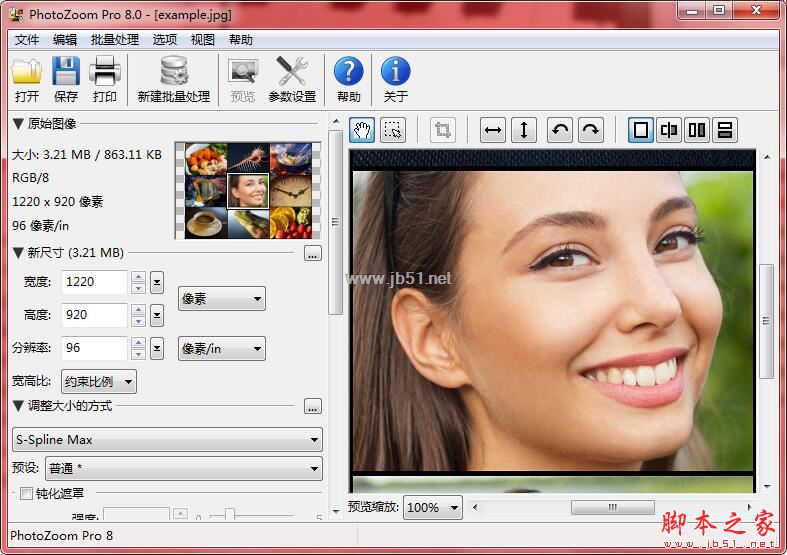Screen dimensions: 787x555
Task: Switch to vertical split preview layout
Action: tap(669, 130)
